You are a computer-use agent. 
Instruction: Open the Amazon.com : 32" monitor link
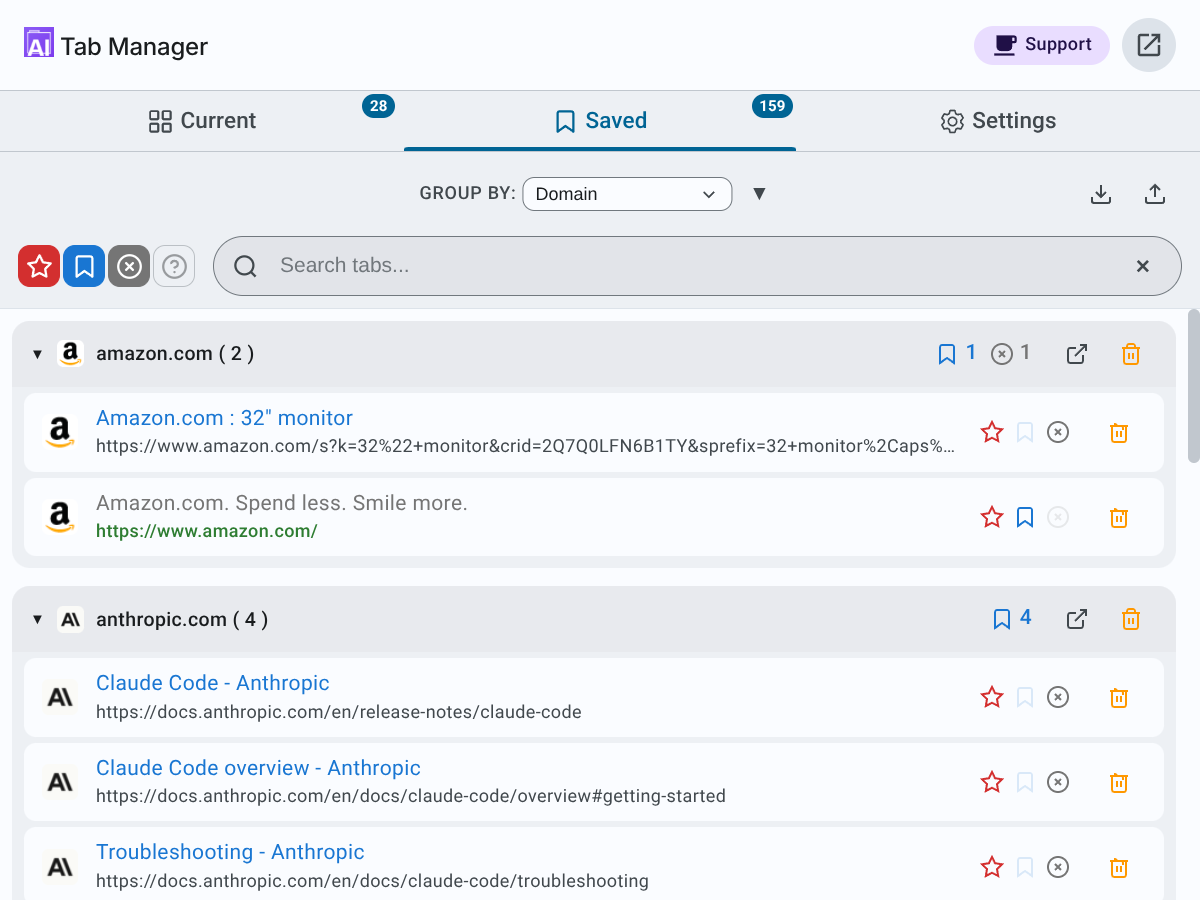coord(224,418)
